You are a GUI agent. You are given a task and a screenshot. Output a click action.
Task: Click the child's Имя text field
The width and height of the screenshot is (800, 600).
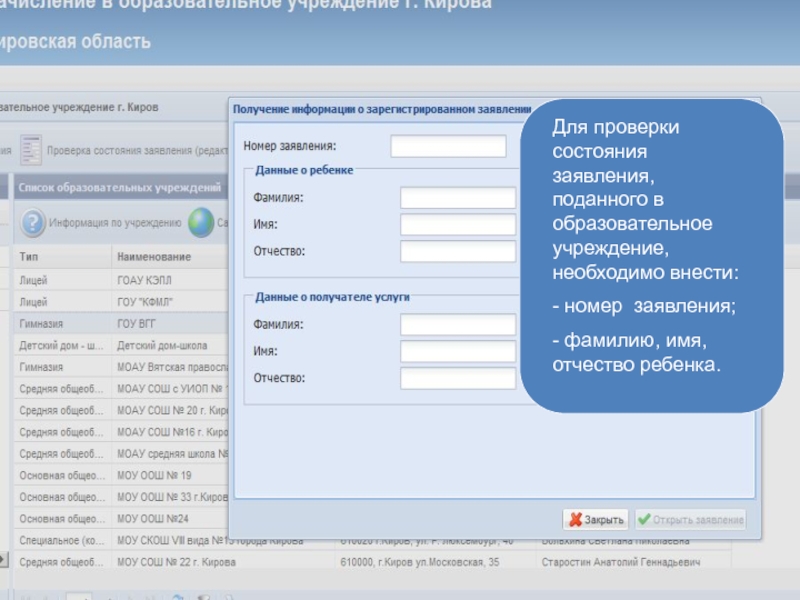[x=457, y=225]
